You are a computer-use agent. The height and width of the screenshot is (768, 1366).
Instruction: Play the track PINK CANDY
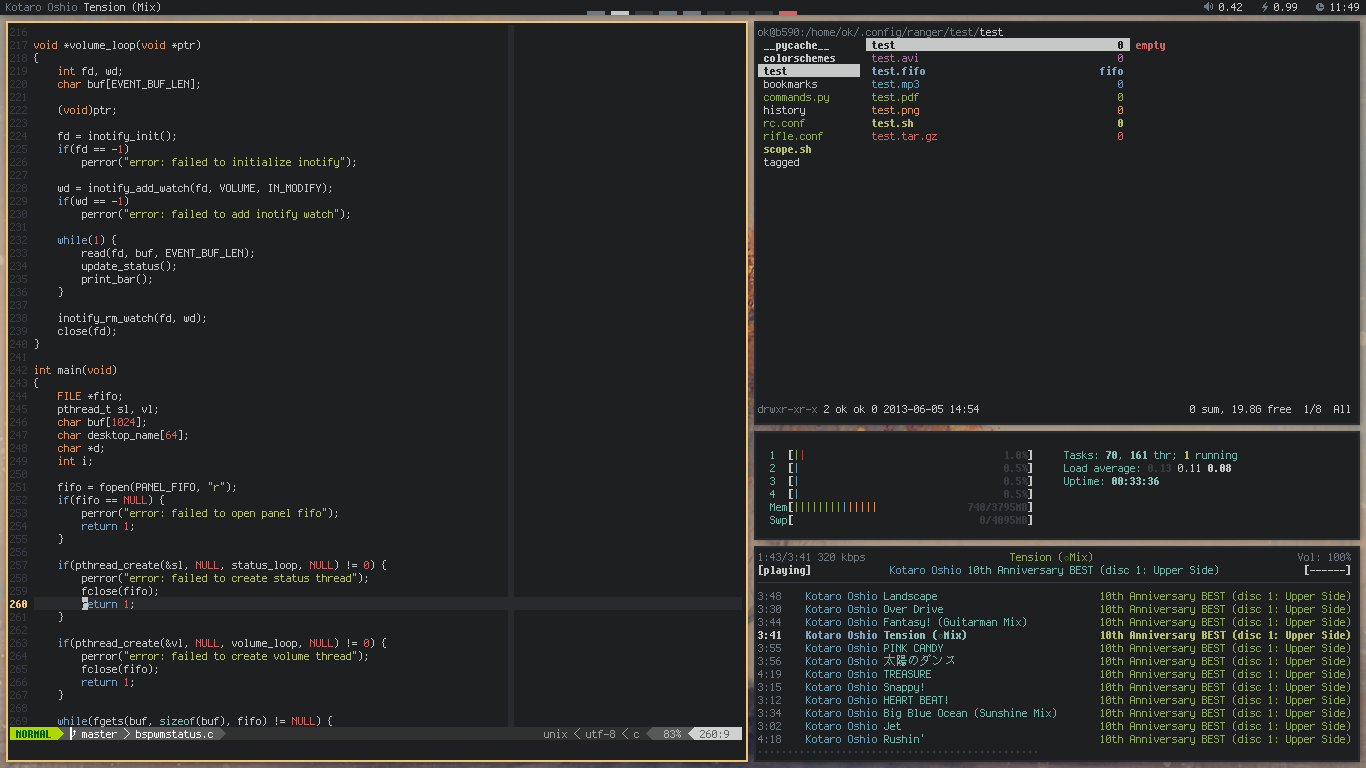tap(913, 648)
